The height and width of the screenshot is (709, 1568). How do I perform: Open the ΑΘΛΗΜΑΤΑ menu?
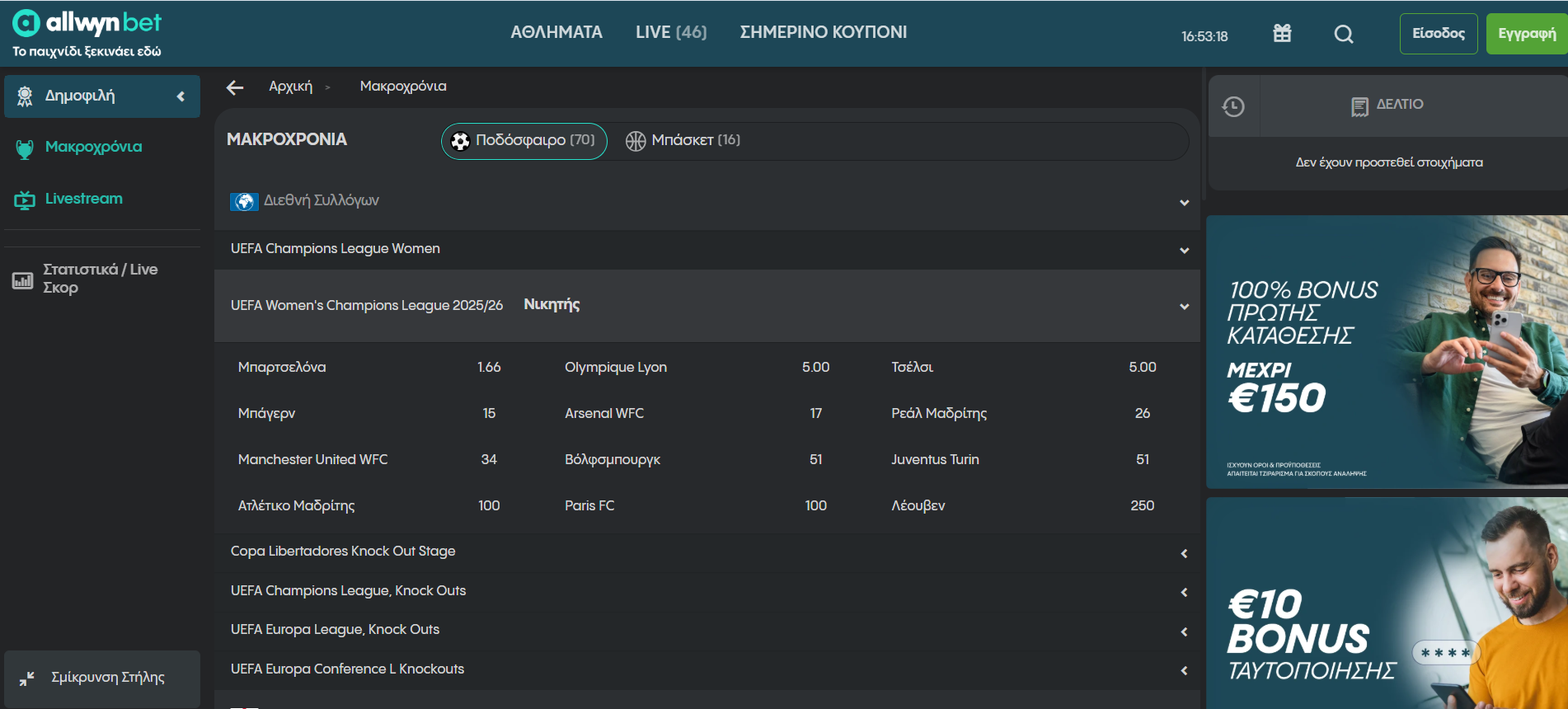556,32
